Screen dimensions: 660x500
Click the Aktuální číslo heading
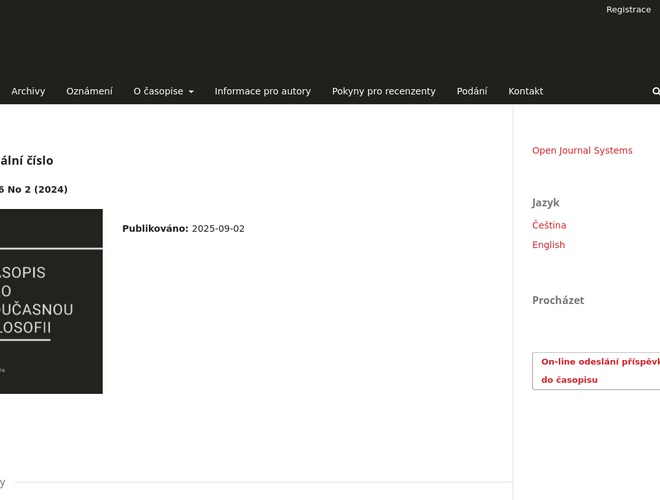[26, 160]
